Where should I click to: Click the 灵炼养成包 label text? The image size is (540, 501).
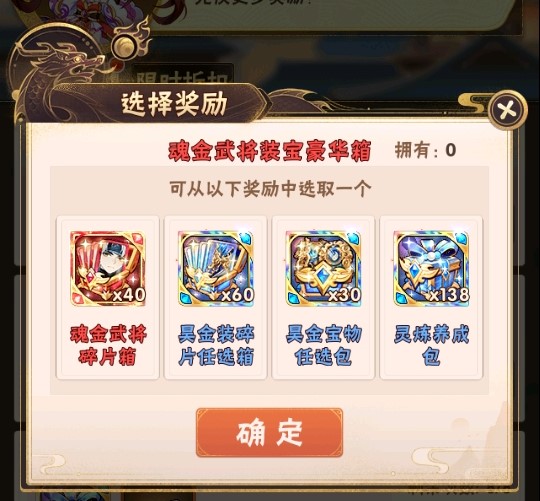[x=431, y=345]
